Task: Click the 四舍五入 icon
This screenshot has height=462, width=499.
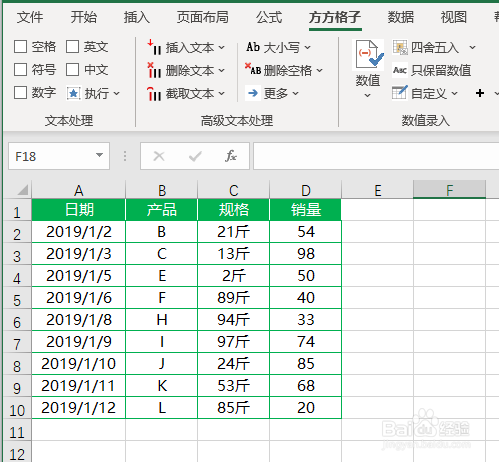Action: (x=400, y=47)
